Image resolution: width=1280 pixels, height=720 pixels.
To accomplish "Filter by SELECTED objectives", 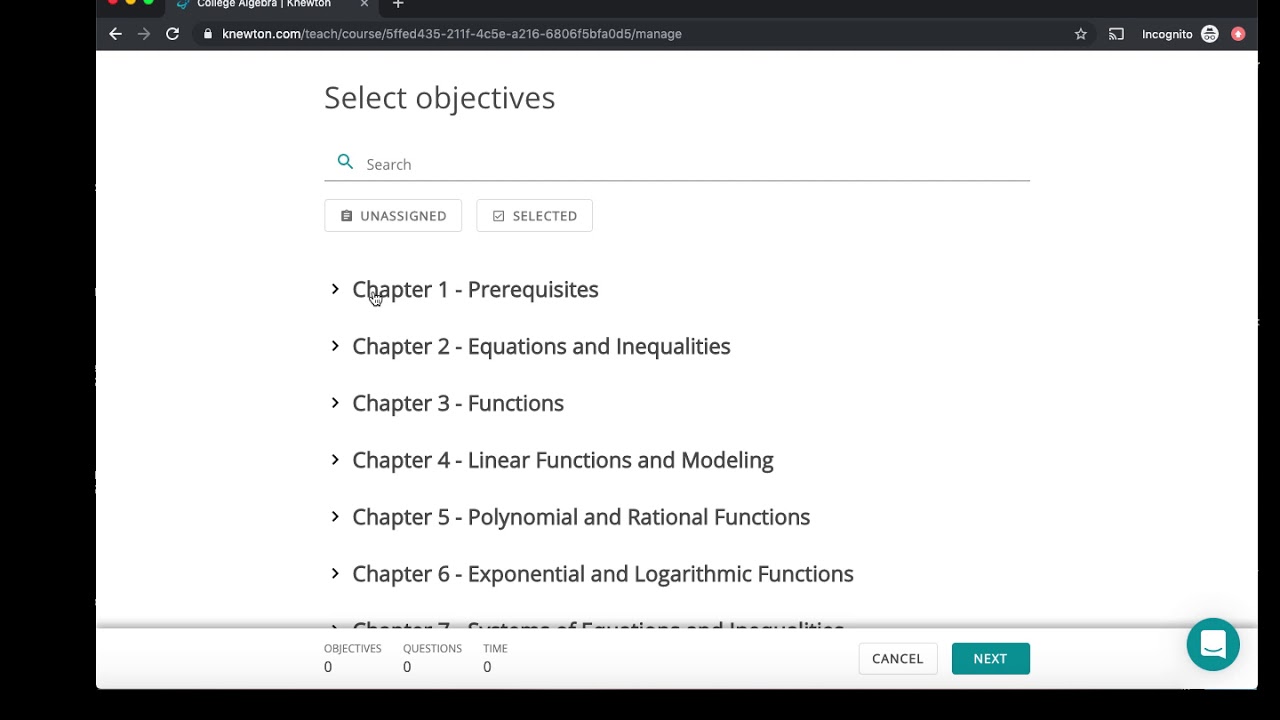I will [x=534, y=216].
